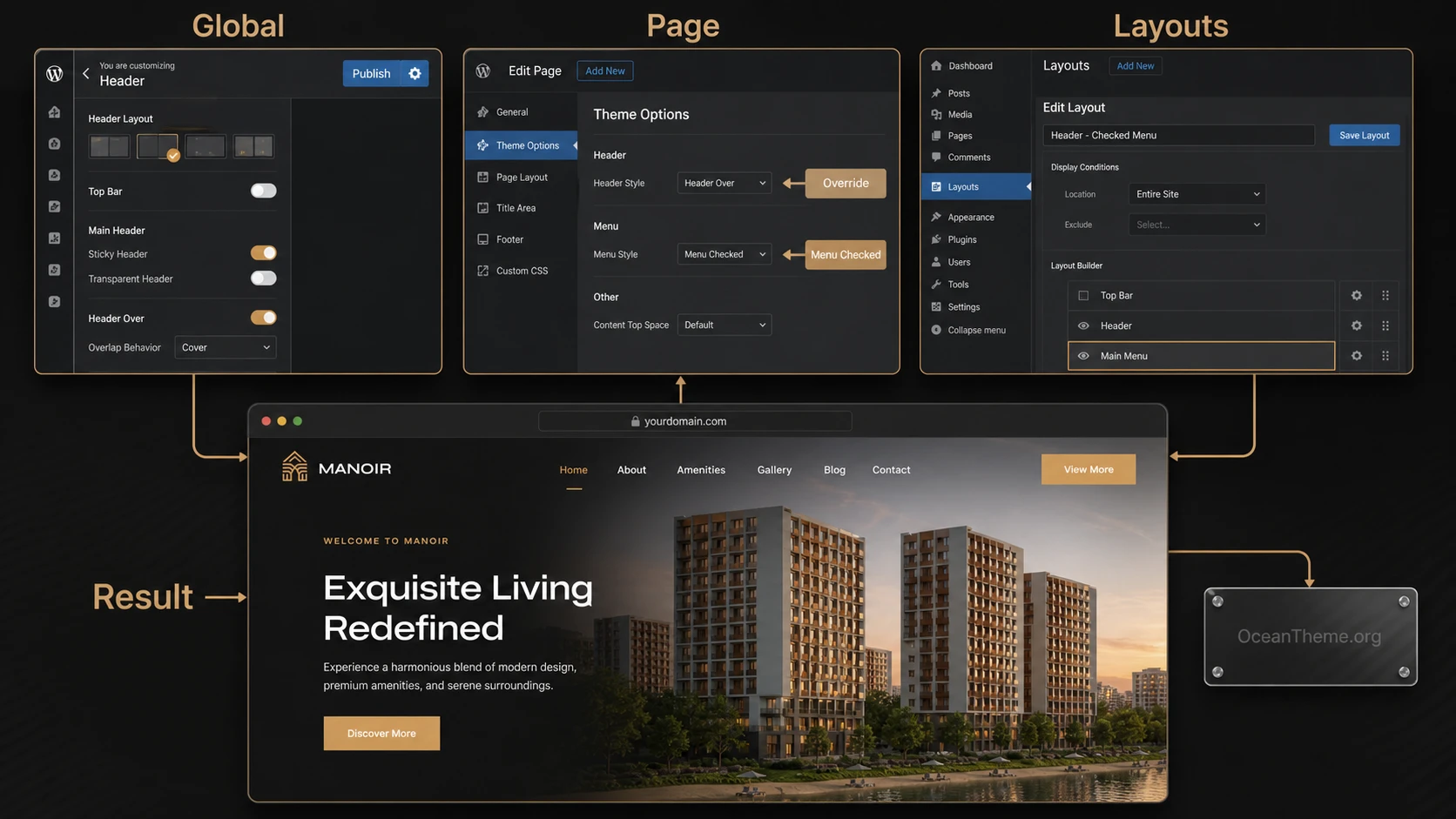Click the Posts pin icon in sidebar
Image resolution: width=1456 pixels, height=819 pixels.
pos(936,93)
